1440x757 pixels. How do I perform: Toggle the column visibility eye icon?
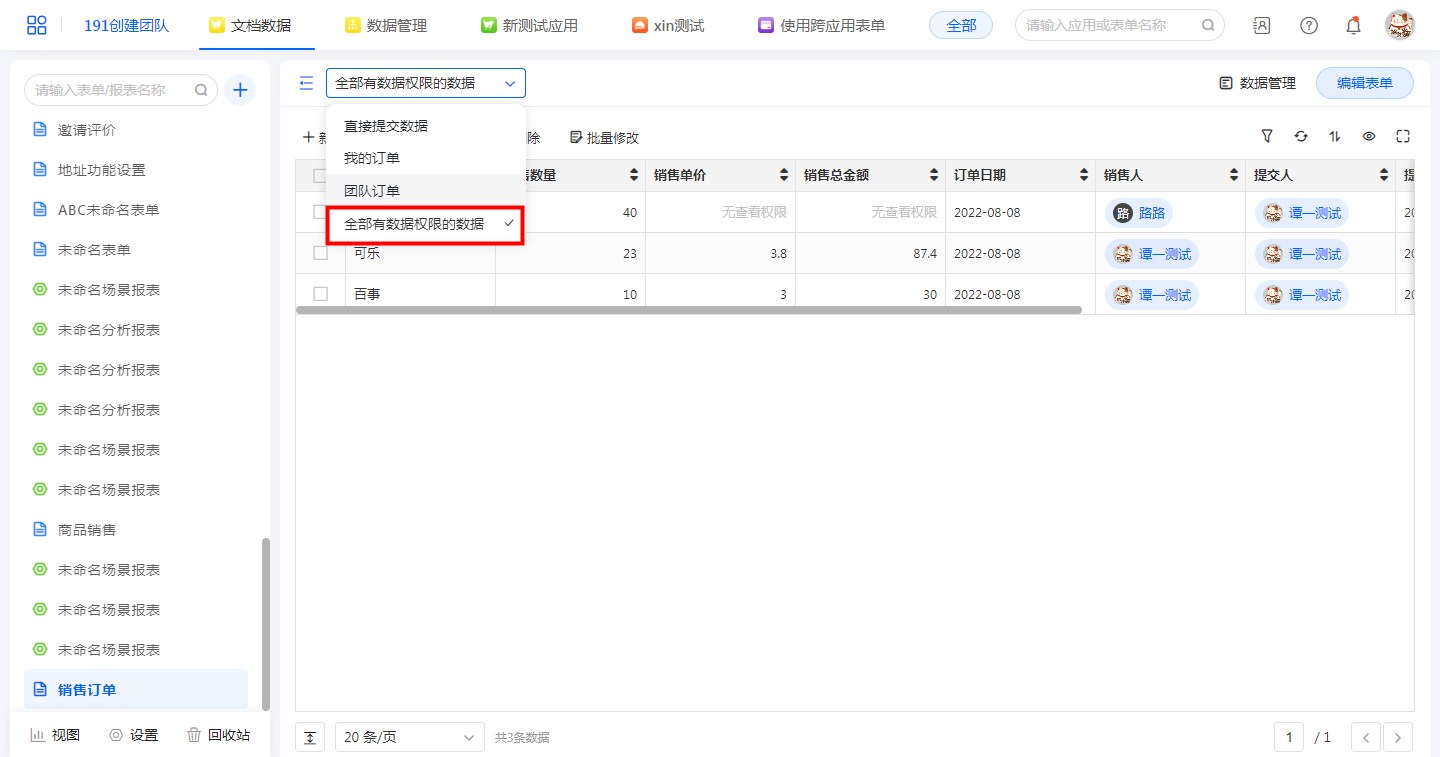tap(1369, 137)
